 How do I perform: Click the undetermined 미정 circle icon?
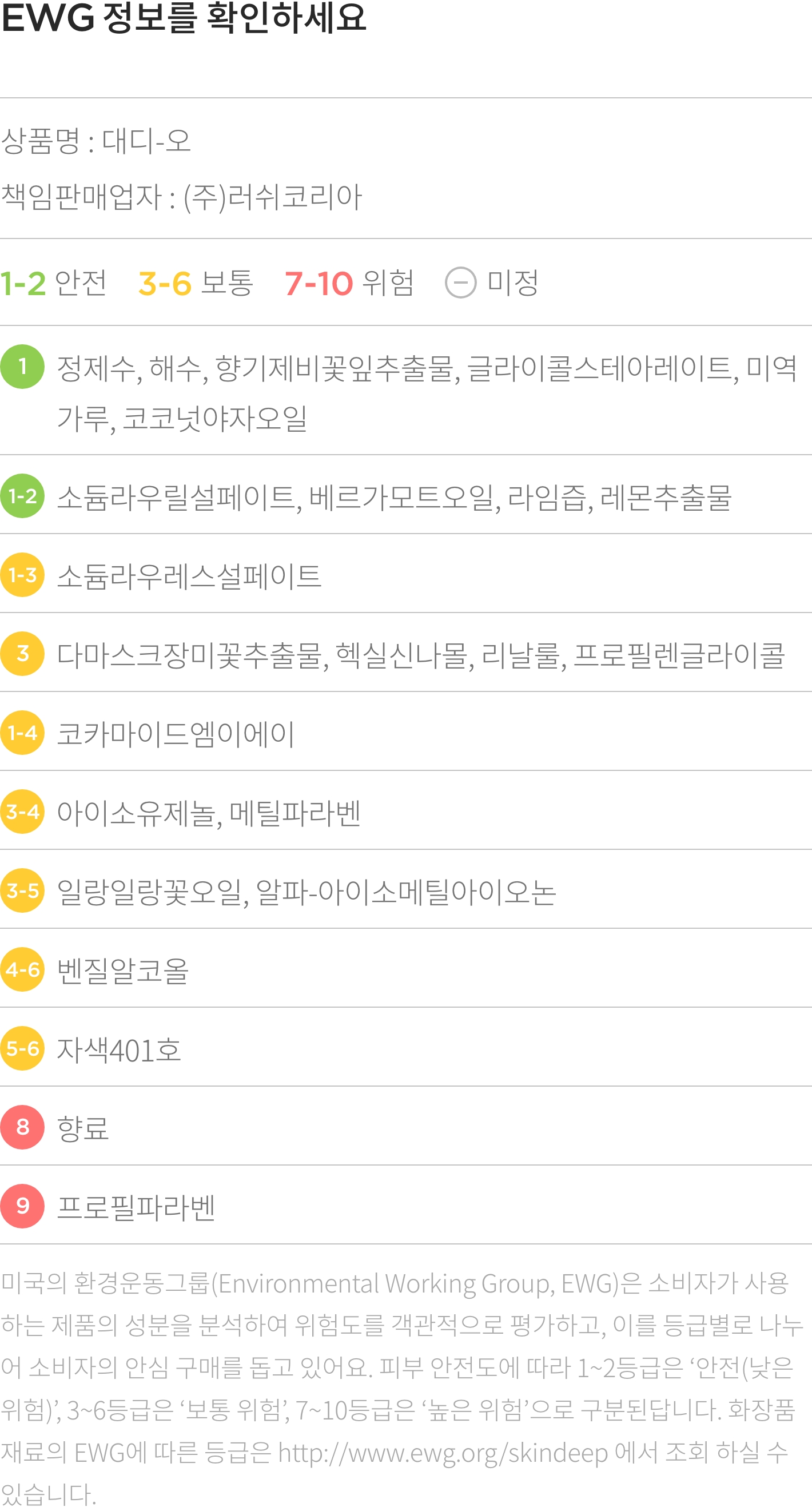pyautogui.click(x=461, y=283)
